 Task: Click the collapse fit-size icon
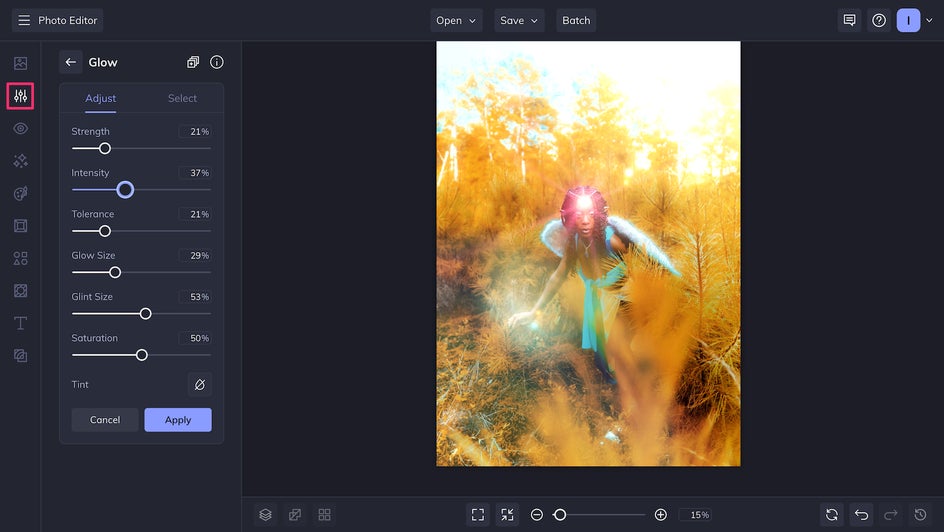508,515
